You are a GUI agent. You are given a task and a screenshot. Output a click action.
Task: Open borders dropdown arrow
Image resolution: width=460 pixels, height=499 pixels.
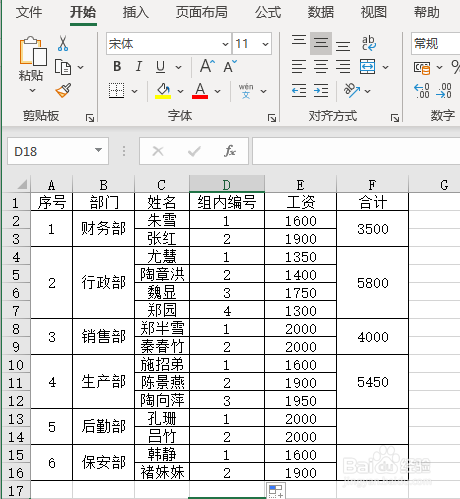pos(135,91)
